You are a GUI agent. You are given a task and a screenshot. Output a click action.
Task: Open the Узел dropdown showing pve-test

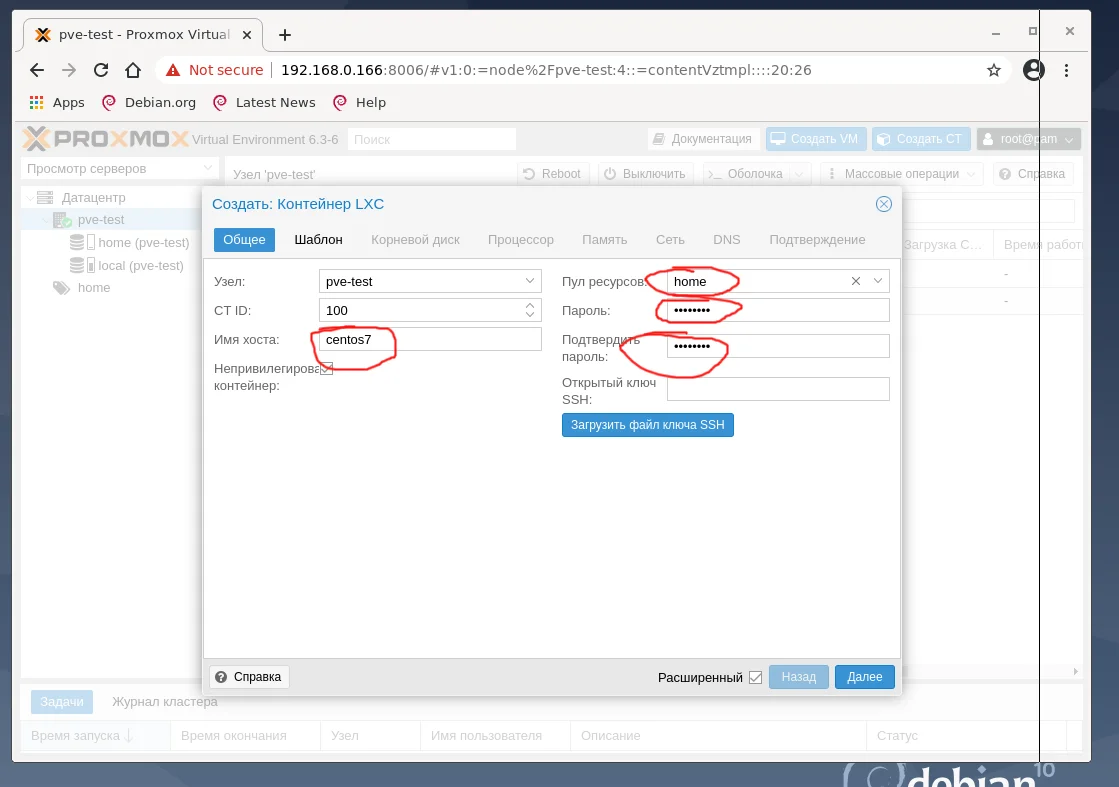pos(532,281)
